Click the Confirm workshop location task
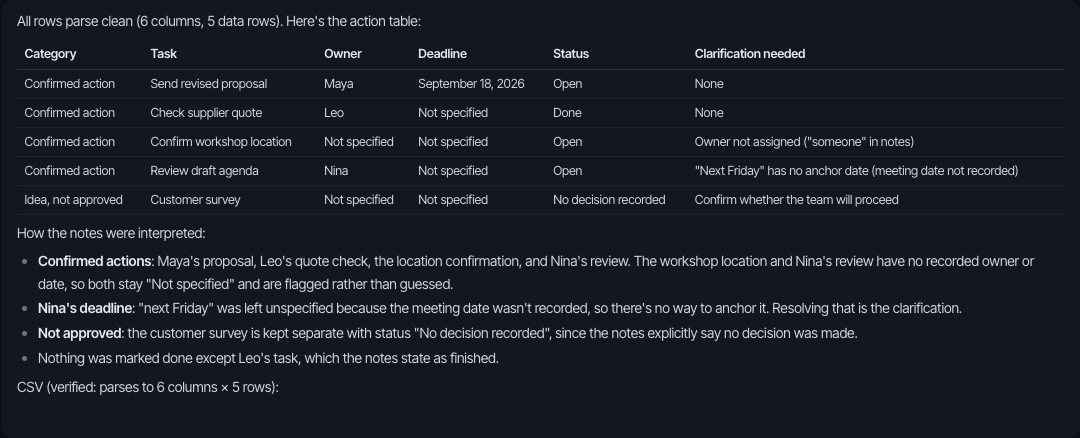This screenshot has width=1080, height=438. pyautogui.click(x=220, y=142)
